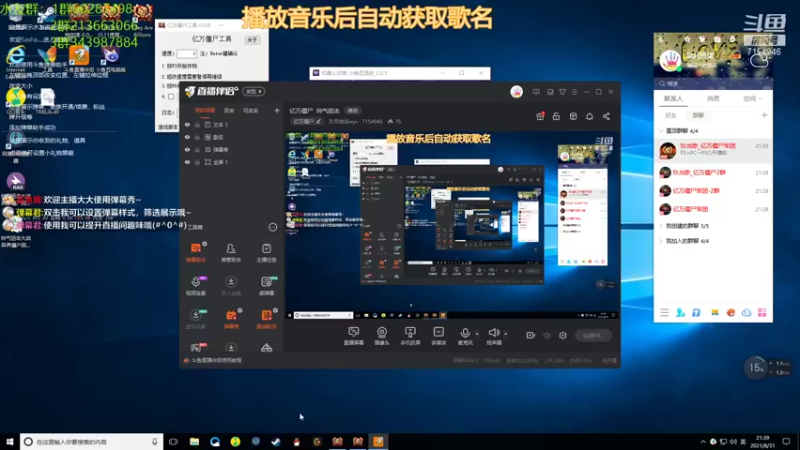
Task: Click user avatar in 直播伴侣 title bar
Action: (x=516, y=92)
